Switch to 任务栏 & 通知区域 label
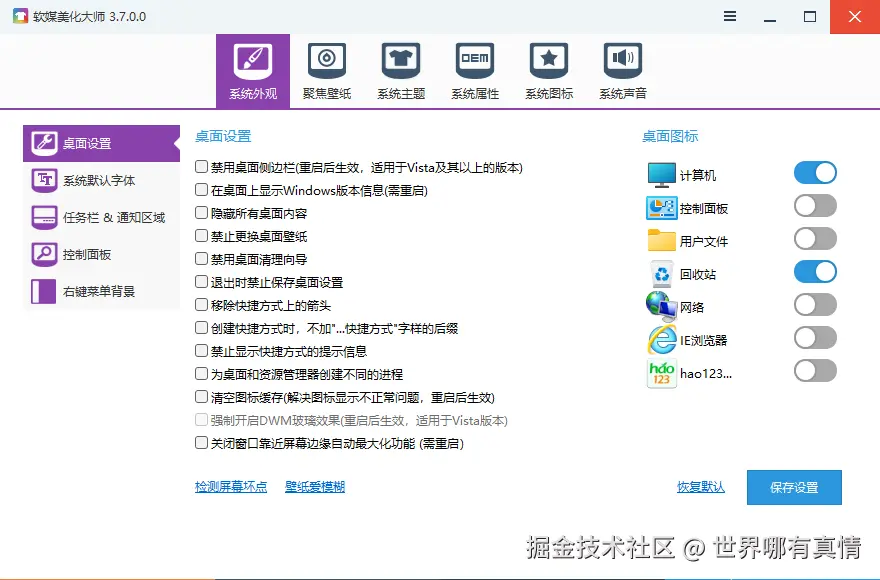 point(114,217)
